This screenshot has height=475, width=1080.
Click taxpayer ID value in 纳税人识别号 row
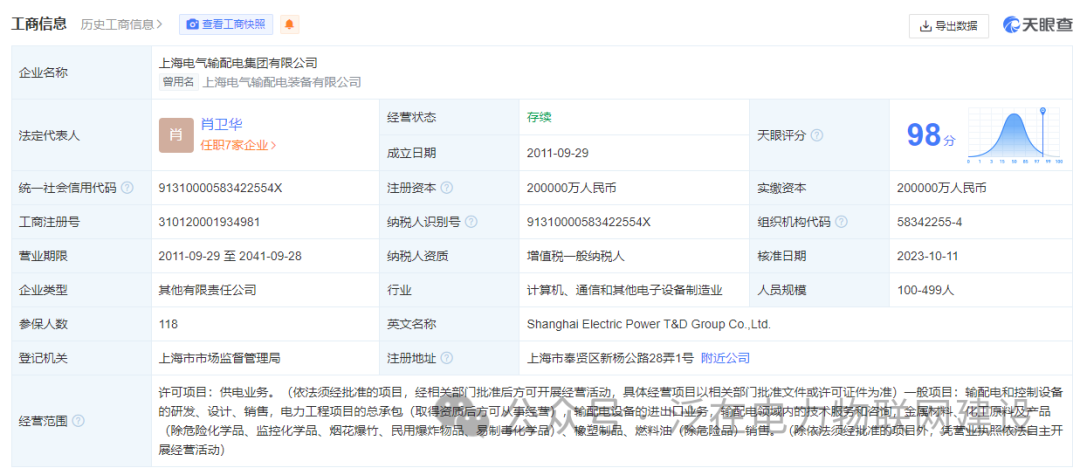click(588, 222)
